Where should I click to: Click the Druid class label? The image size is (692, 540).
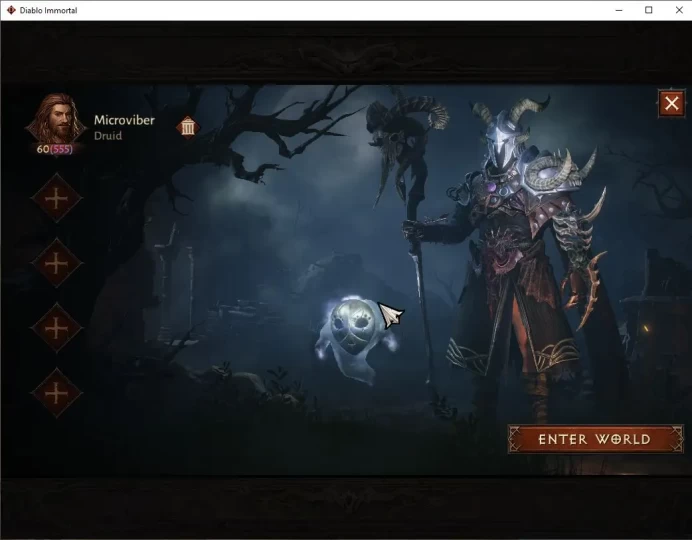point(108,136)
